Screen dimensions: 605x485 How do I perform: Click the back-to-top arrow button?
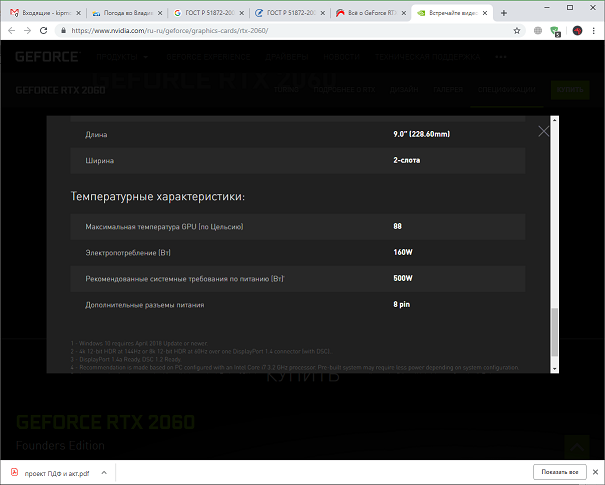577,447
